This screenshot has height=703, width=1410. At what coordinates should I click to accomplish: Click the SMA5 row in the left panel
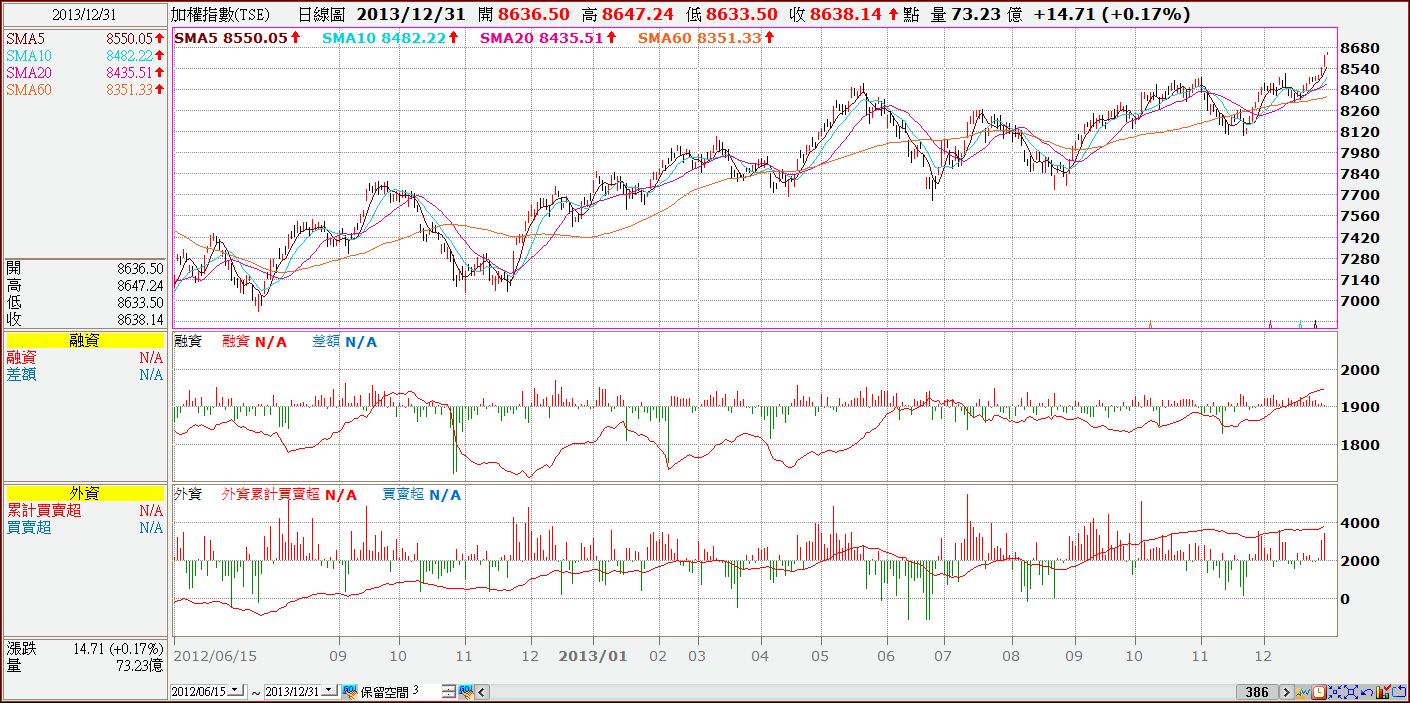point(85,38)
